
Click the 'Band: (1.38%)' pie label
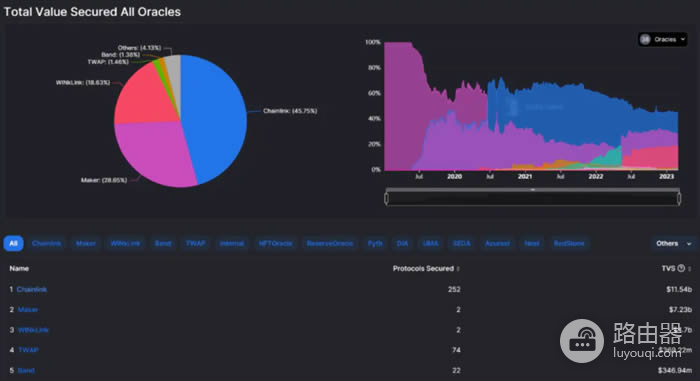coord(121,54)
